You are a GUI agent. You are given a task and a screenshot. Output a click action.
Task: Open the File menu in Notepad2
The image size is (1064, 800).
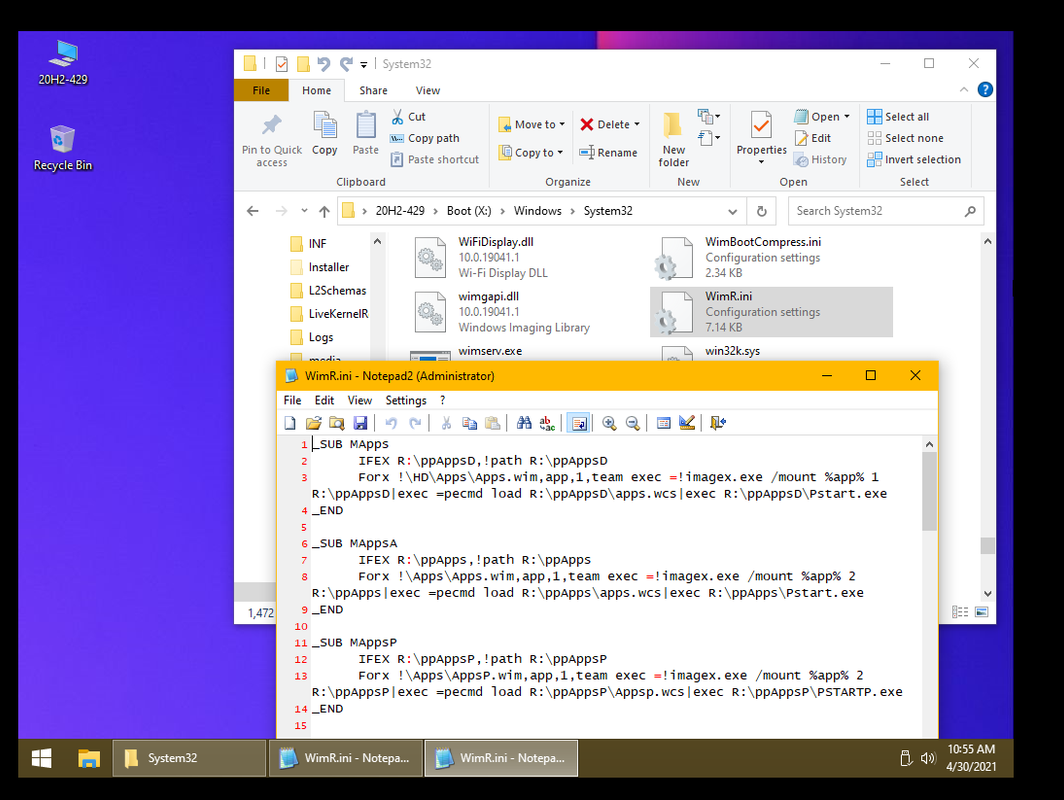pyautogui.click(x=292, y=400)
